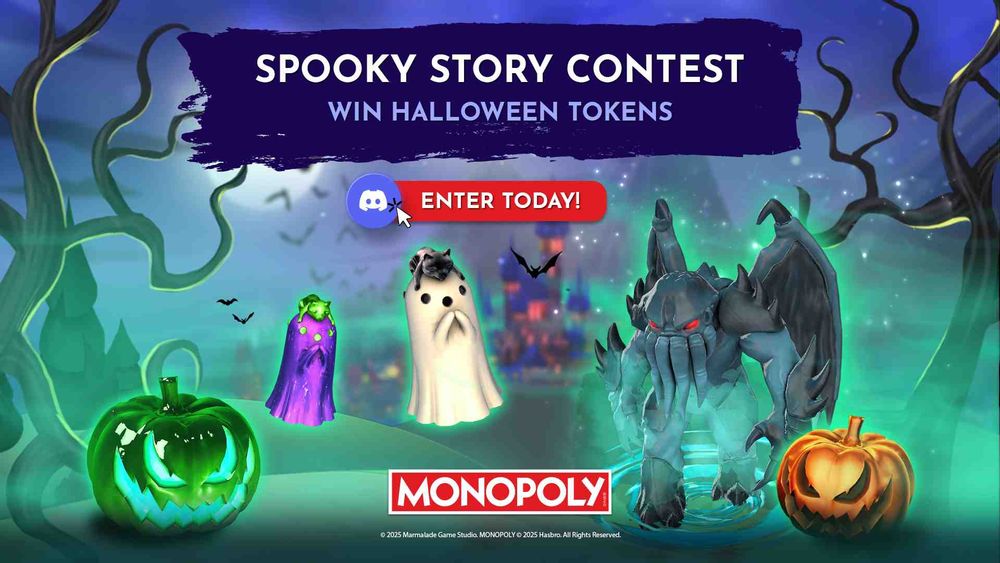
Task: Click the copyright notice text
Action: [500, 535]
